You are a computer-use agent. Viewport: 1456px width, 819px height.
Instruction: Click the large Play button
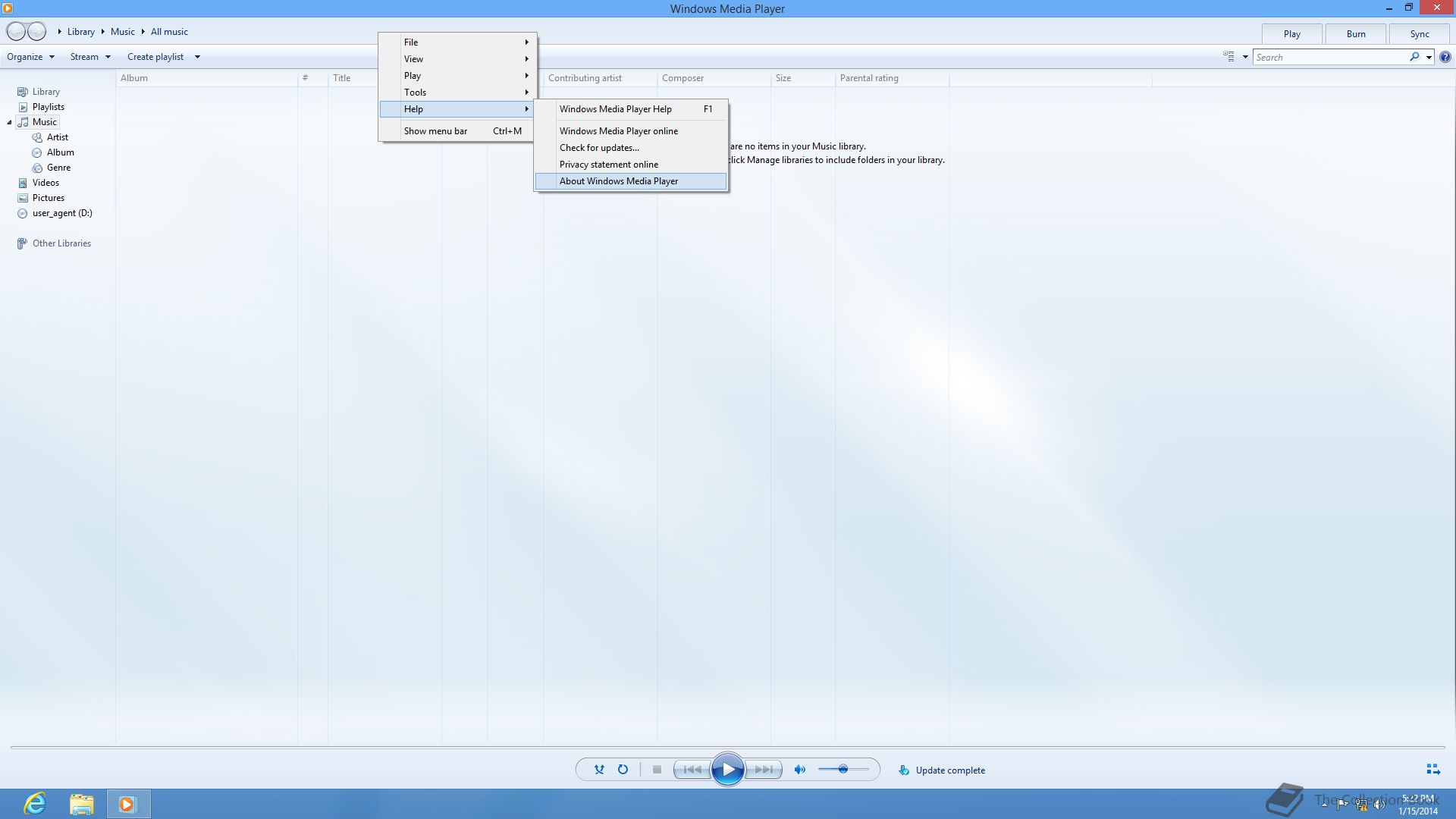[727, 770]
